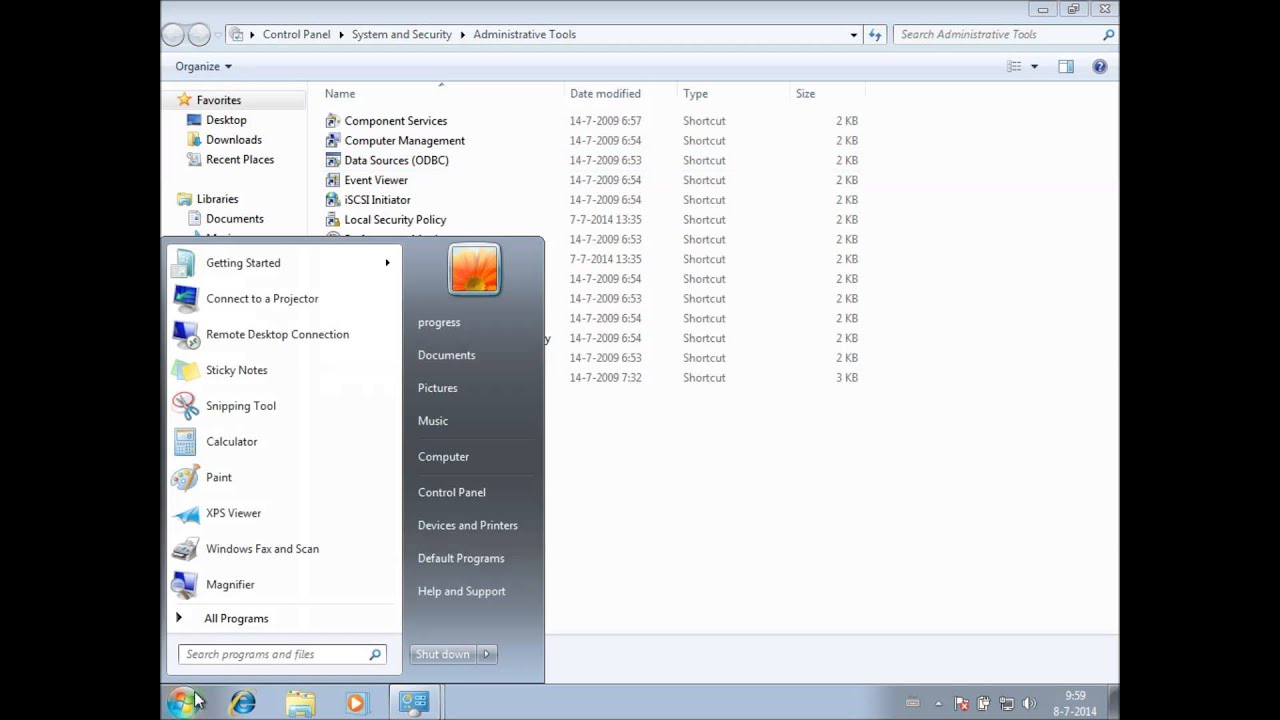The image size is (1280, 720).
Task: Show hidden tray icons arrow
Action: click(938, 704)
